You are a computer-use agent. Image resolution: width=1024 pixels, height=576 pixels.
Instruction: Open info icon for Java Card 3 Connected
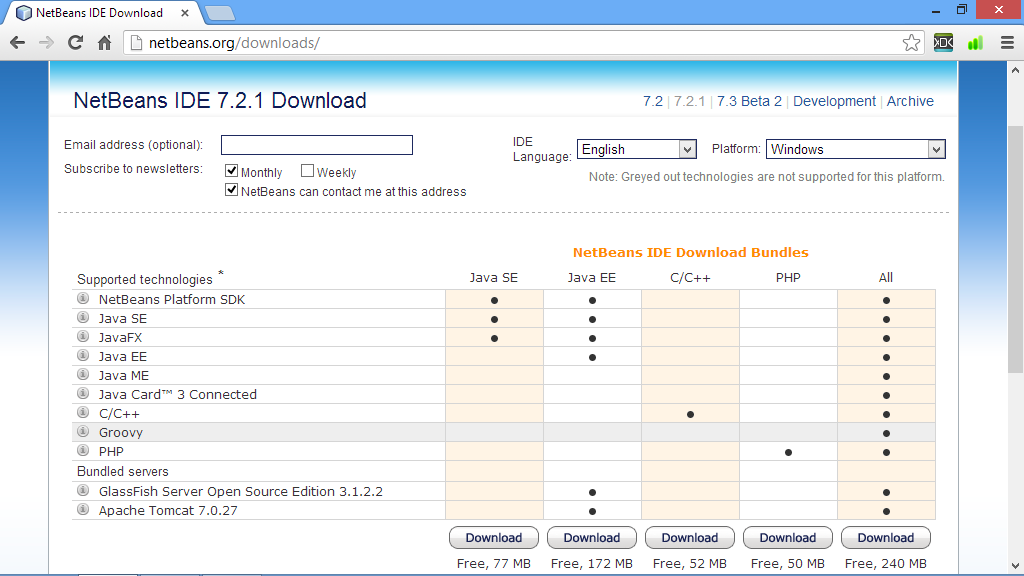point(83,393)
